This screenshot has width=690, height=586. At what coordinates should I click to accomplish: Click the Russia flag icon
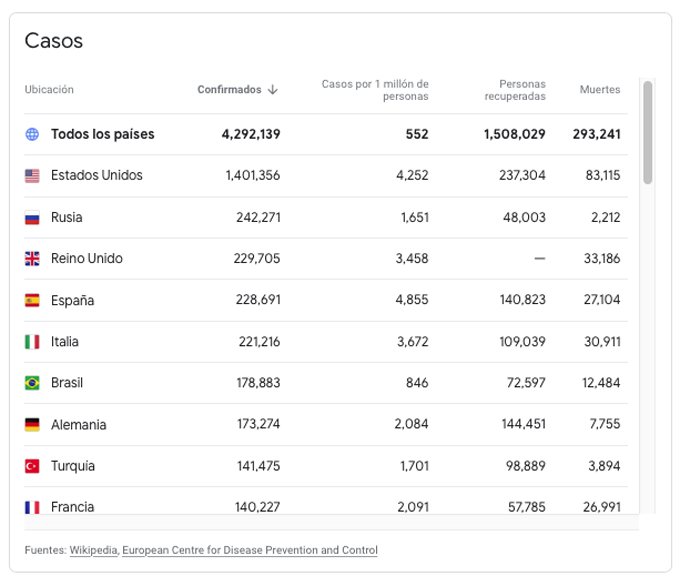coord(32,217)
